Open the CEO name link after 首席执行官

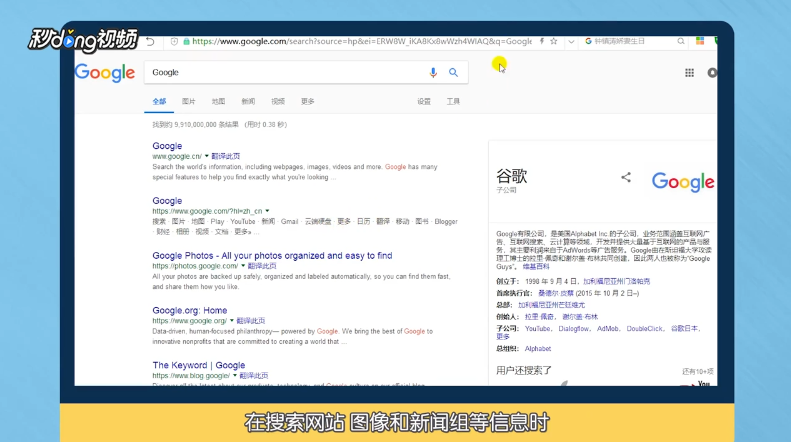(x=555, y=293)
